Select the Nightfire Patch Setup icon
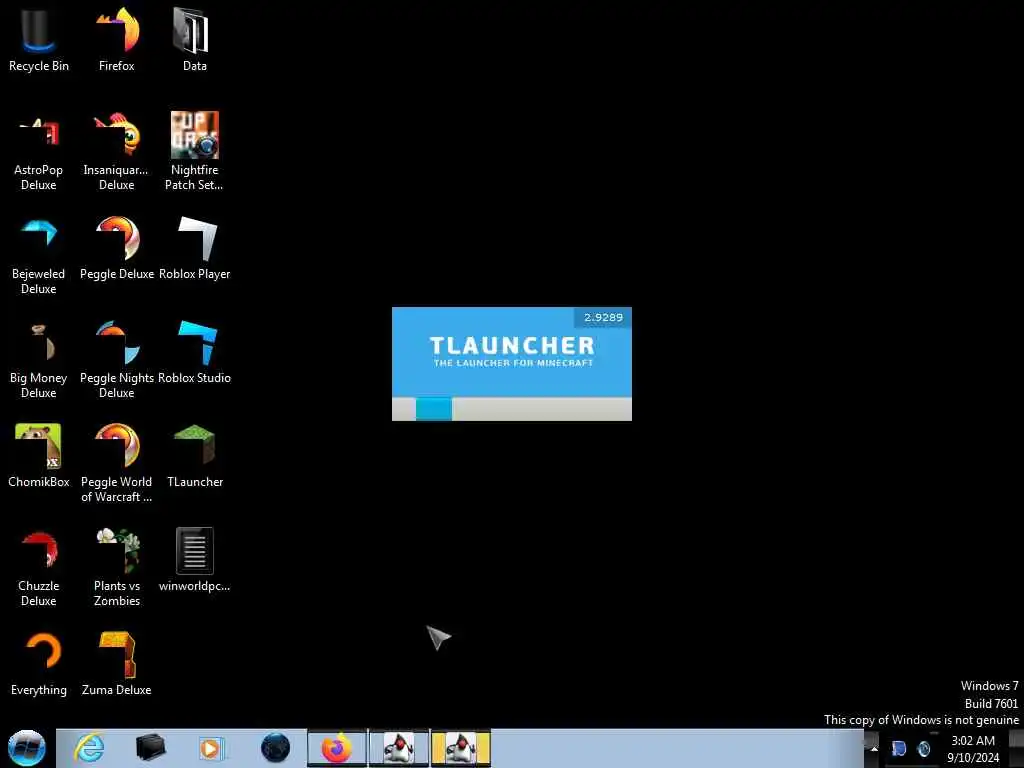The image size is (1024, 768). 195,152
